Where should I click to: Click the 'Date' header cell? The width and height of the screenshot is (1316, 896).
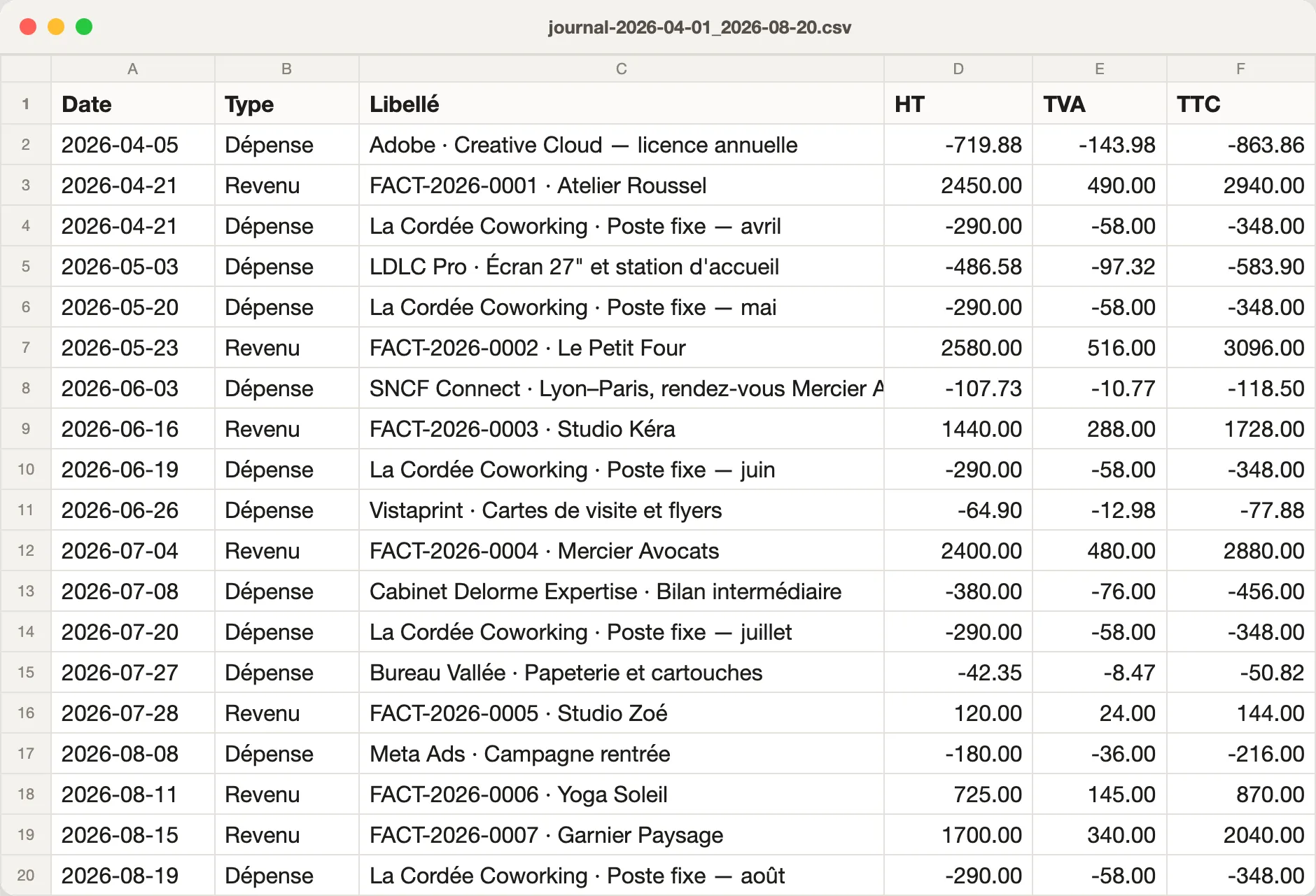click(133, 104)
